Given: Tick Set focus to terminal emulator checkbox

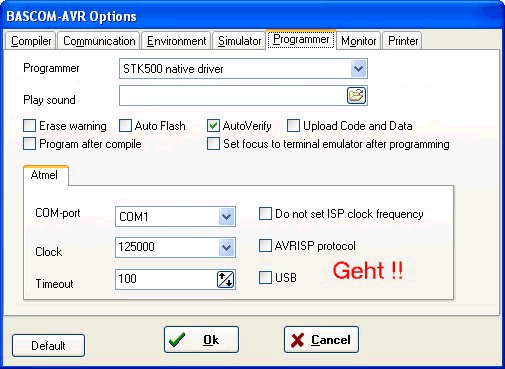Looking at the screenshot, I should (213, 144).
